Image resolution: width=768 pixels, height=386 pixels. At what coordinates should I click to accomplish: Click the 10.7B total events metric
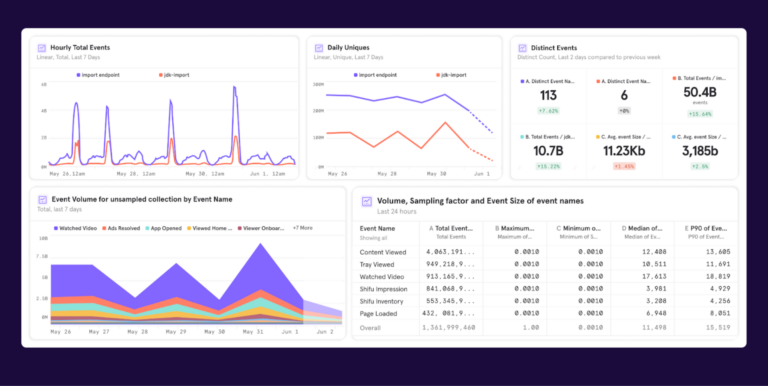[548, 151]
